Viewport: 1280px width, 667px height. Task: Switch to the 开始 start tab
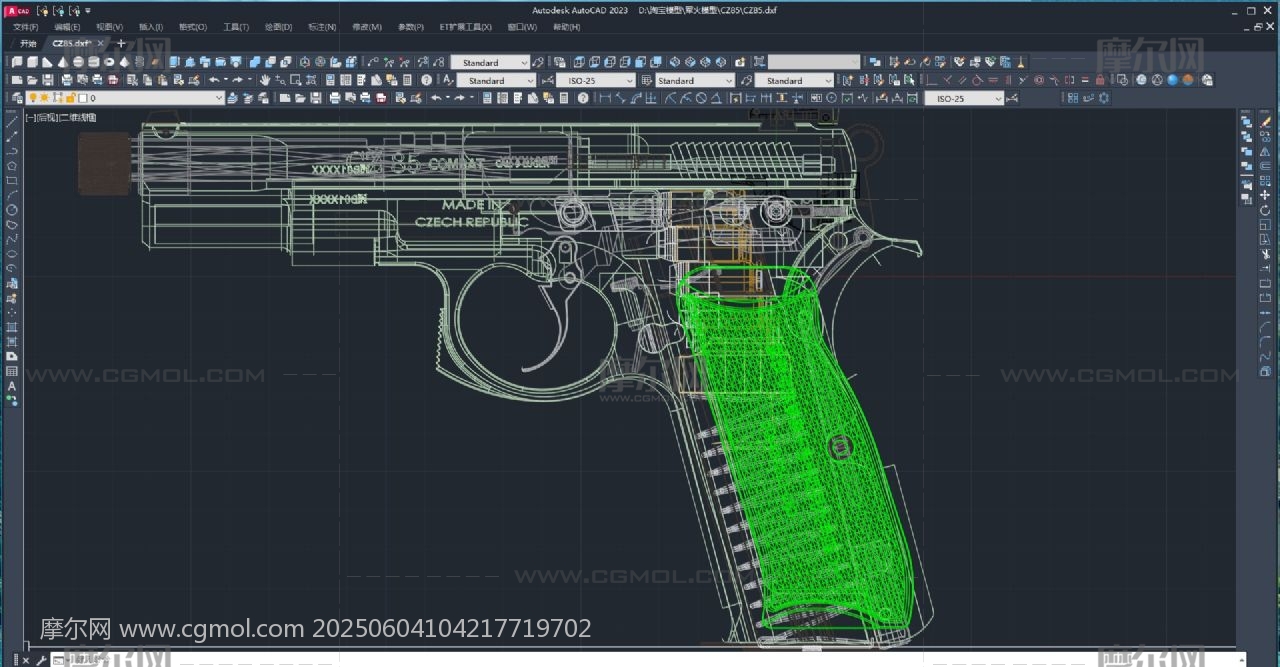(28, 44)
